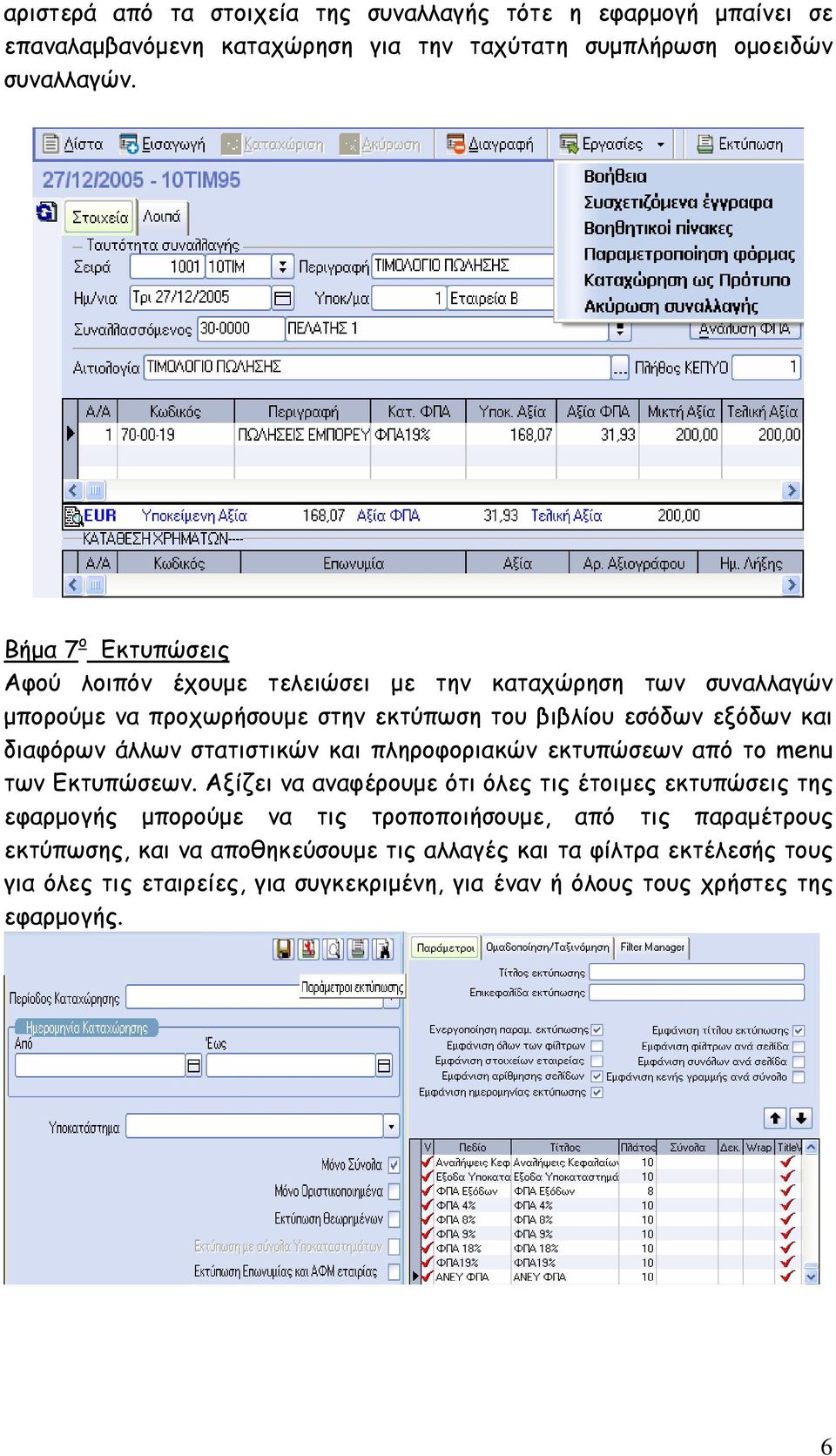Viewport: 836px width, 1456px height.
Task: Enable Εμφάνιση στοιχείων εταιρείας checkbox
Action: point(597,1062)
